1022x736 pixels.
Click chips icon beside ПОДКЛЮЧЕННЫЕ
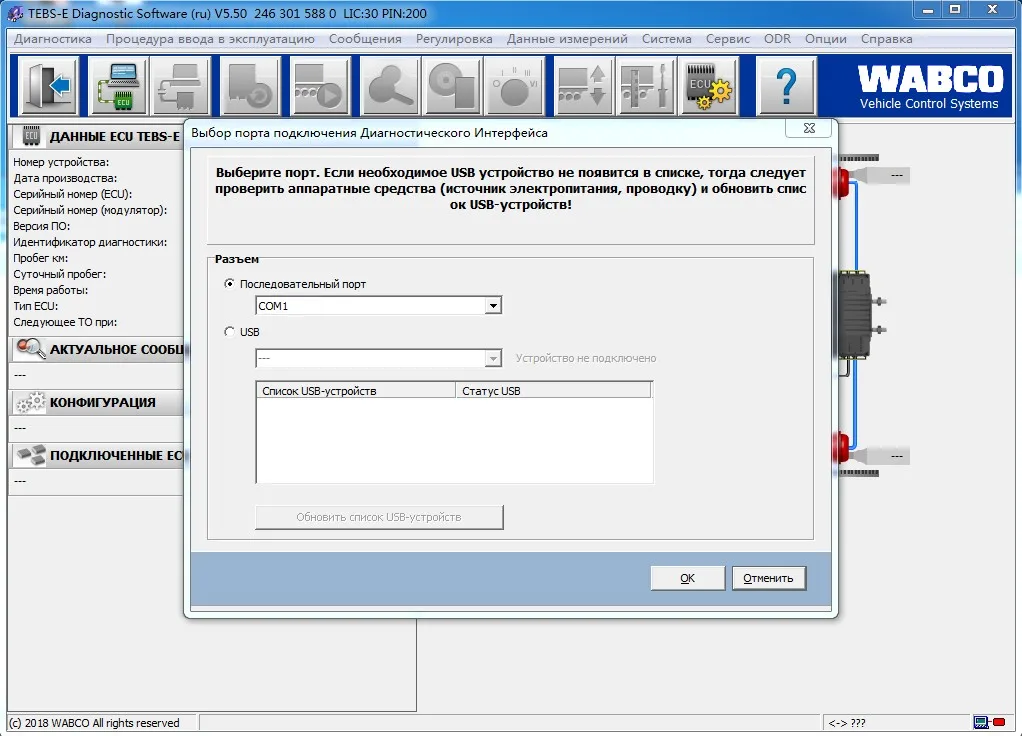pos(31,455)
